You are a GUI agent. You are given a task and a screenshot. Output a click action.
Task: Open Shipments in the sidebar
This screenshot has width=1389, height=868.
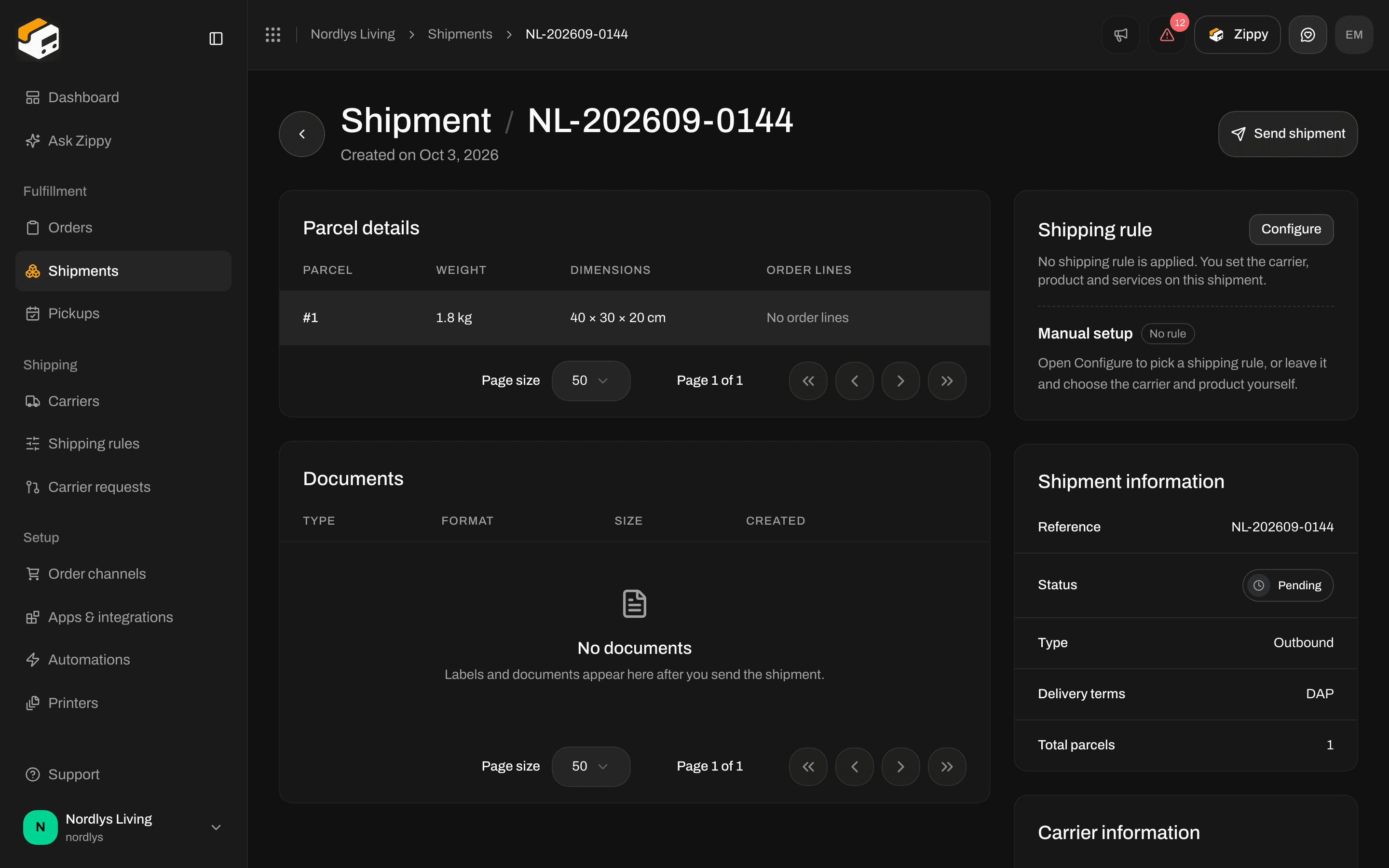point(123,271)
